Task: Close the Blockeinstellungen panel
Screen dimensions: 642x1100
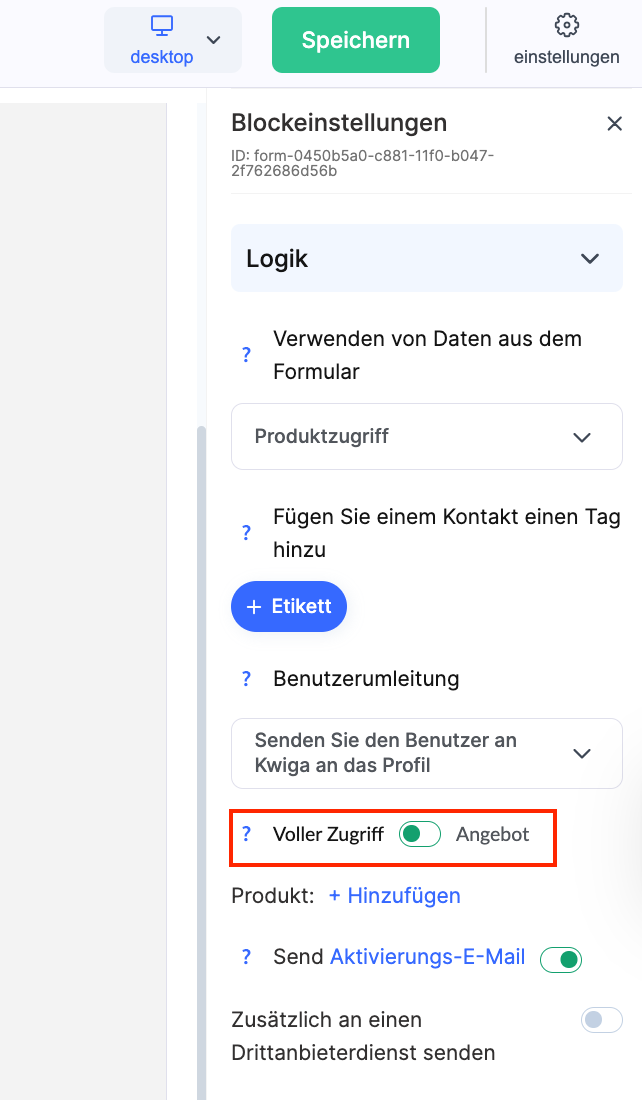Action: click(x=615, y=124)
